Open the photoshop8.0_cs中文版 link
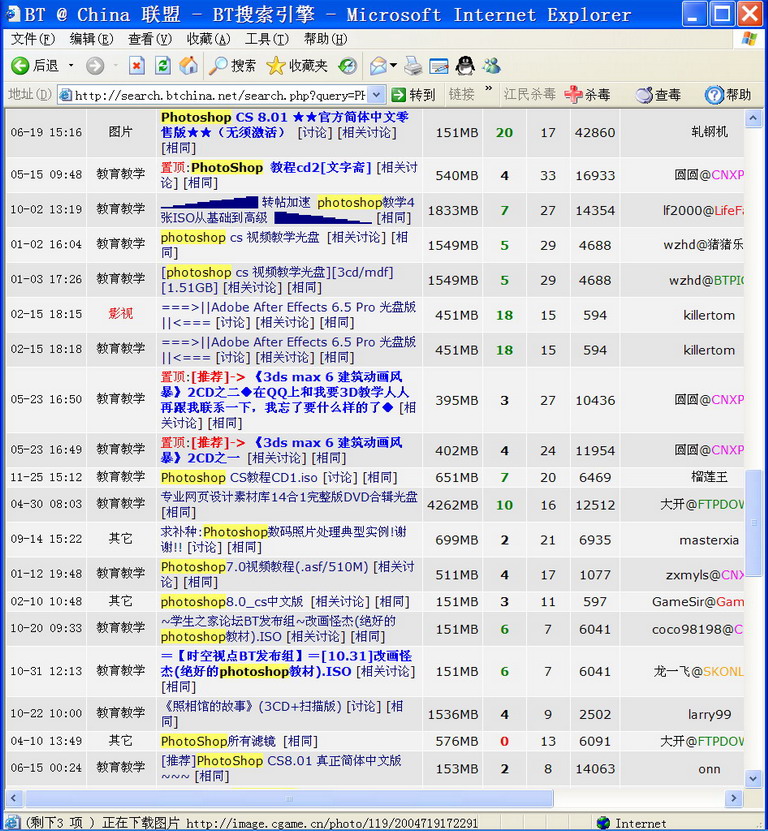This screenshot has height=831, width=768. [232, 602]
